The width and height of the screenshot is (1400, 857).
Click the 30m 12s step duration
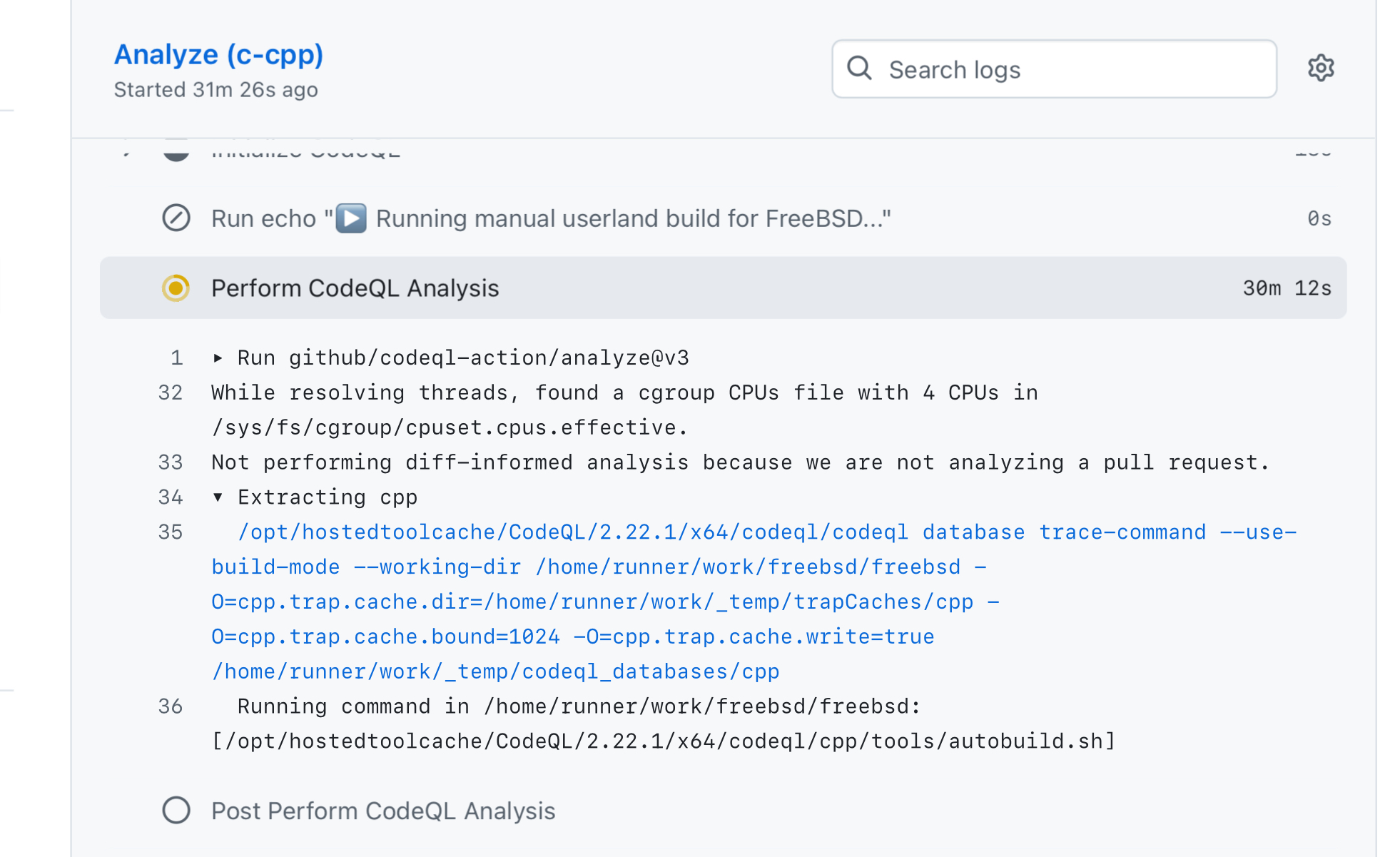point(1287,288)
